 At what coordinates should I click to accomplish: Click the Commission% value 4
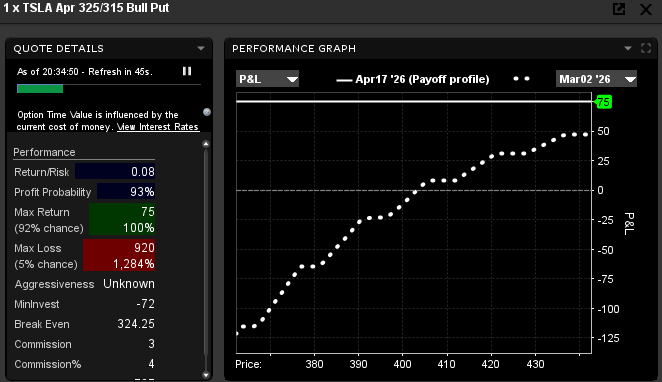[151, 364]
